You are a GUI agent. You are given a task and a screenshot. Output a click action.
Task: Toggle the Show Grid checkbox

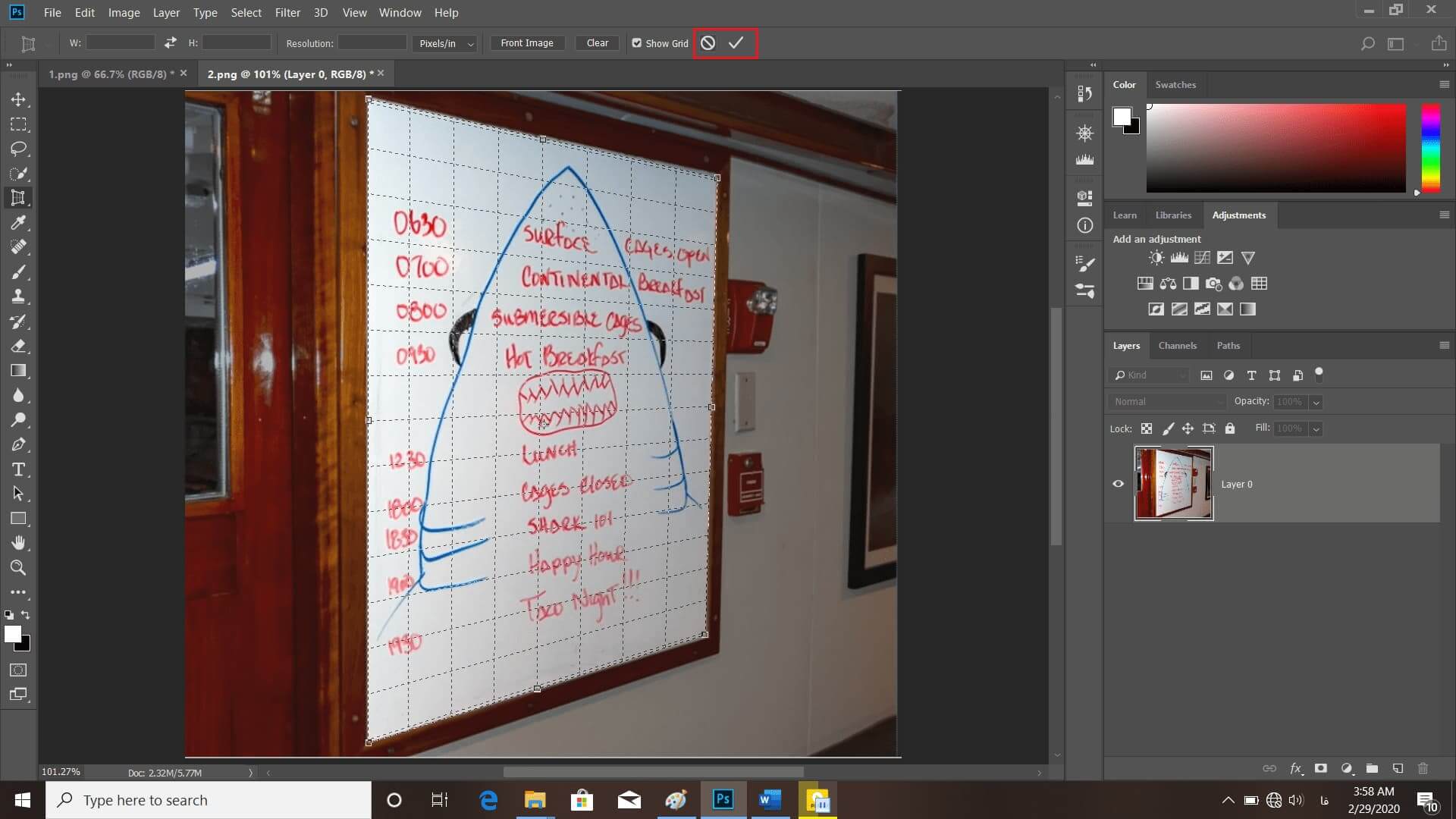tap(637, 43)
